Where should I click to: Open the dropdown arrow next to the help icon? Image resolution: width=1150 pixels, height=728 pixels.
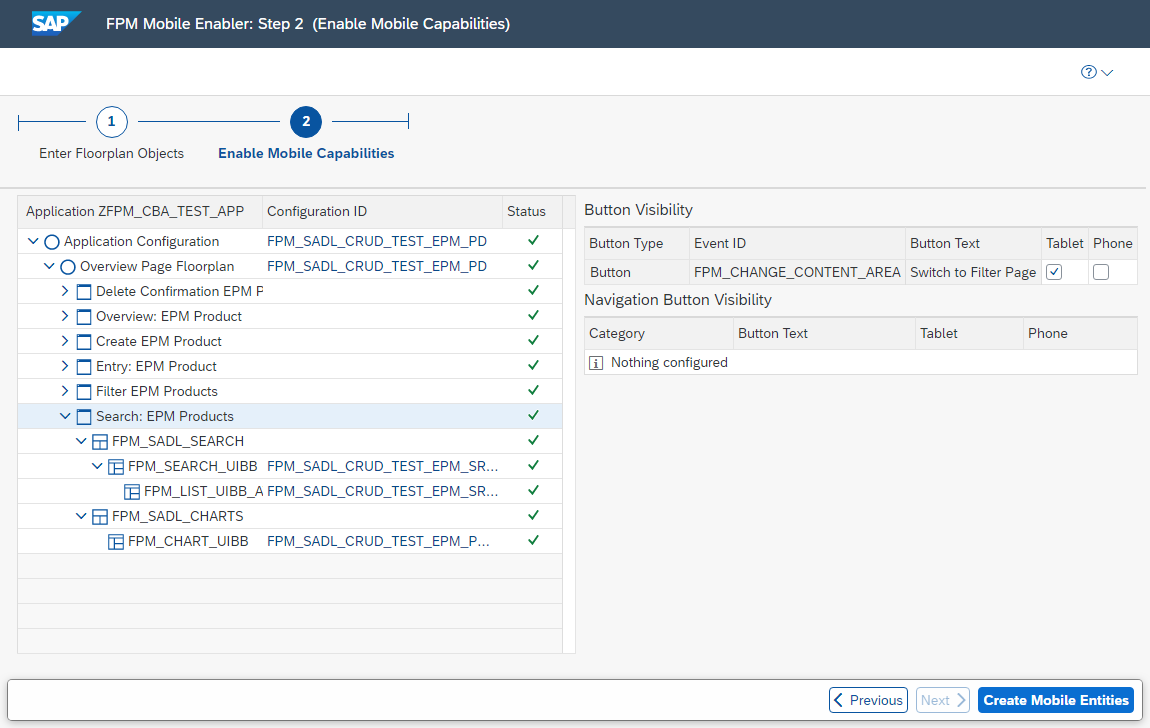click(x=1106, y=72)
